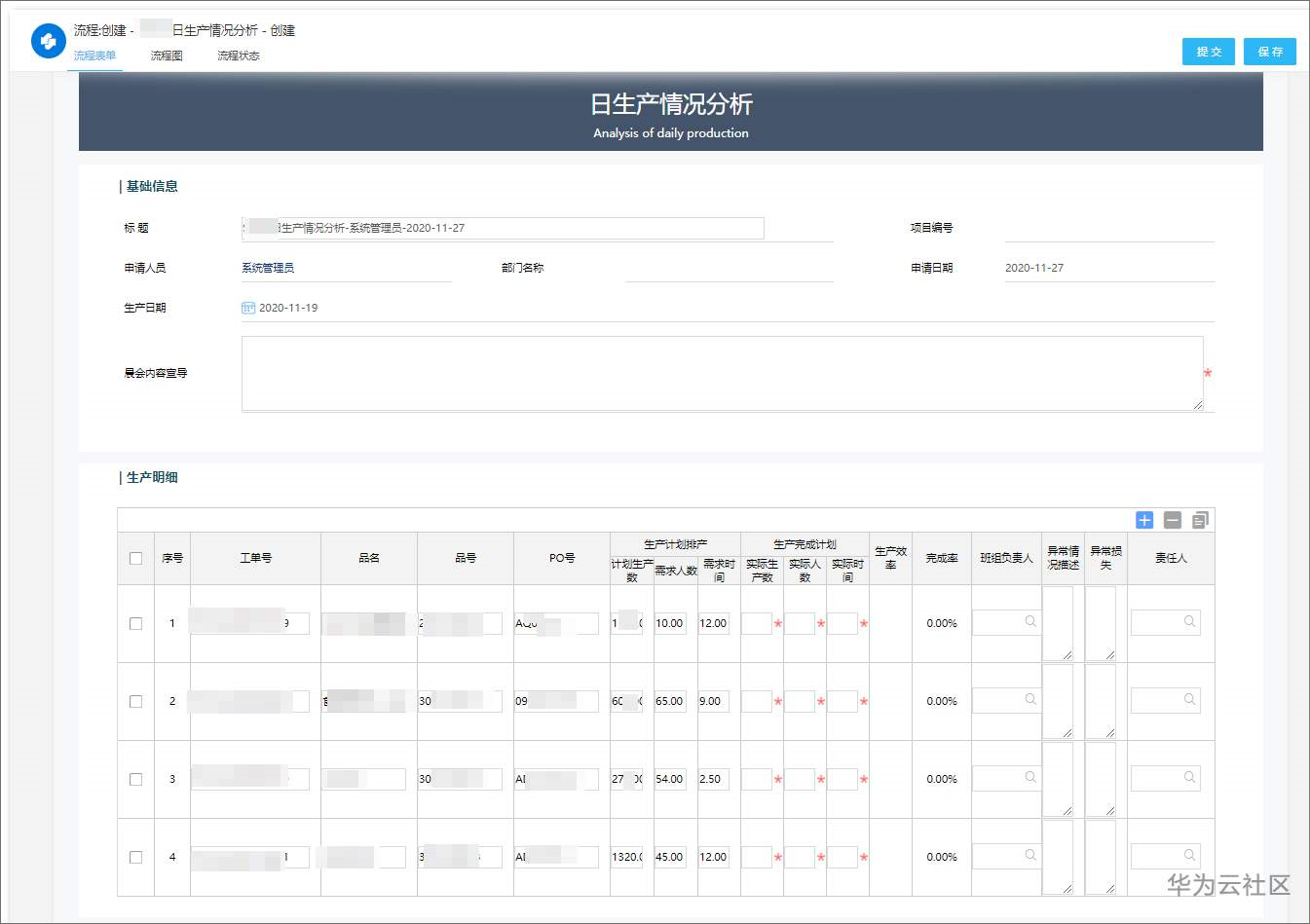Click row 1 实际时间 input
The width and height of the screenshot is (1310, 924).
[x=842, y=623]
